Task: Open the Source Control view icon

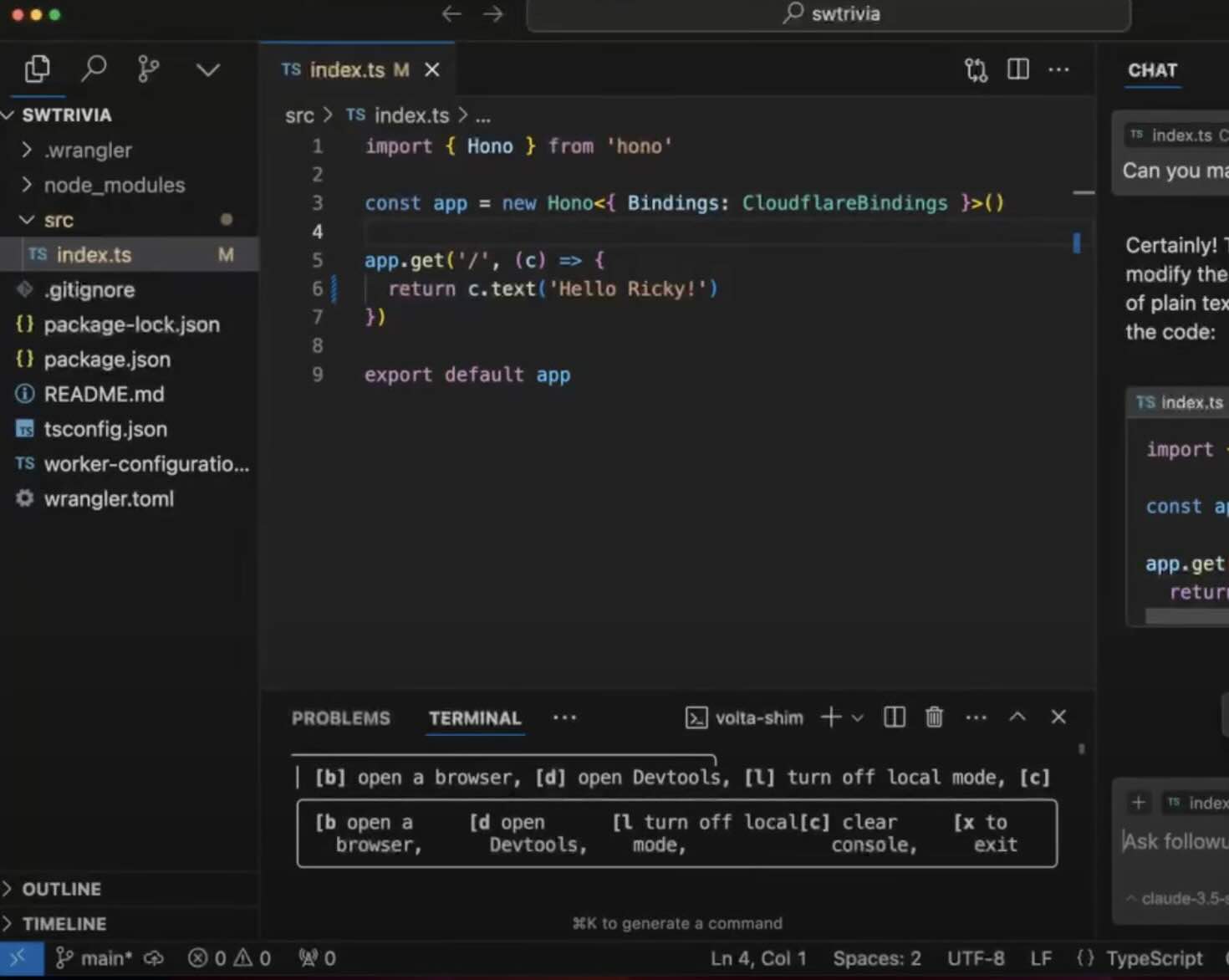Action: pyautogui.click(x=148, y=69)
